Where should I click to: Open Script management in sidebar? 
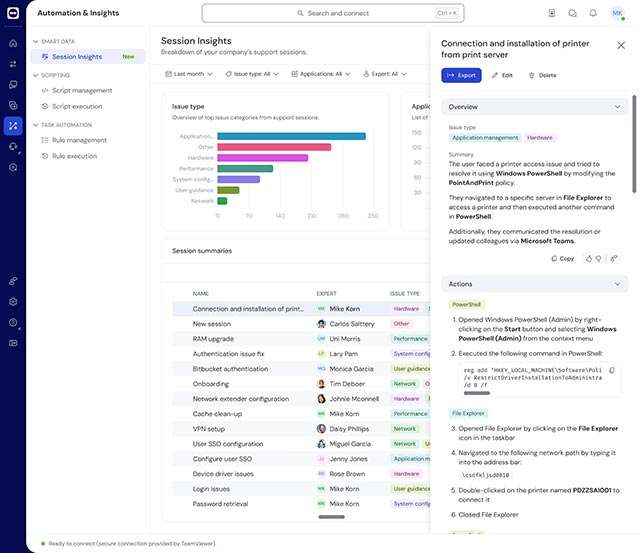click(82, 90)
